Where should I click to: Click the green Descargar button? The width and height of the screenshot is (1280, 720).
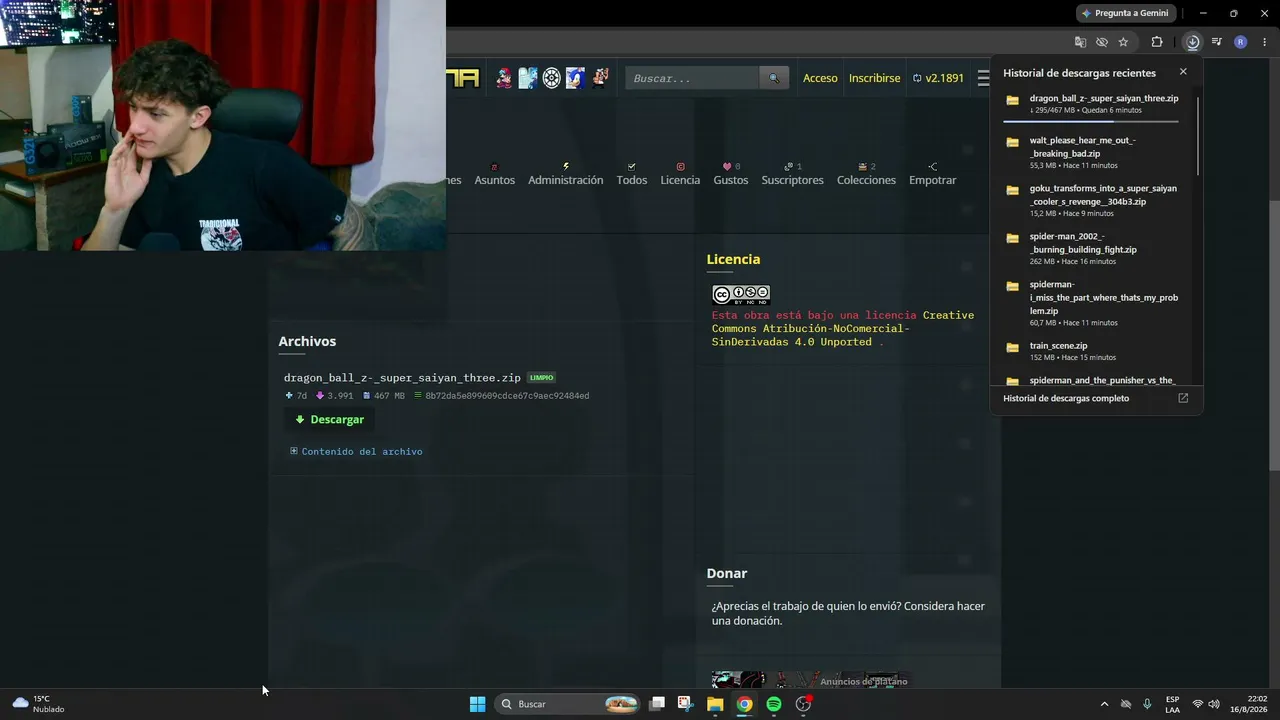tap(329, 419)
